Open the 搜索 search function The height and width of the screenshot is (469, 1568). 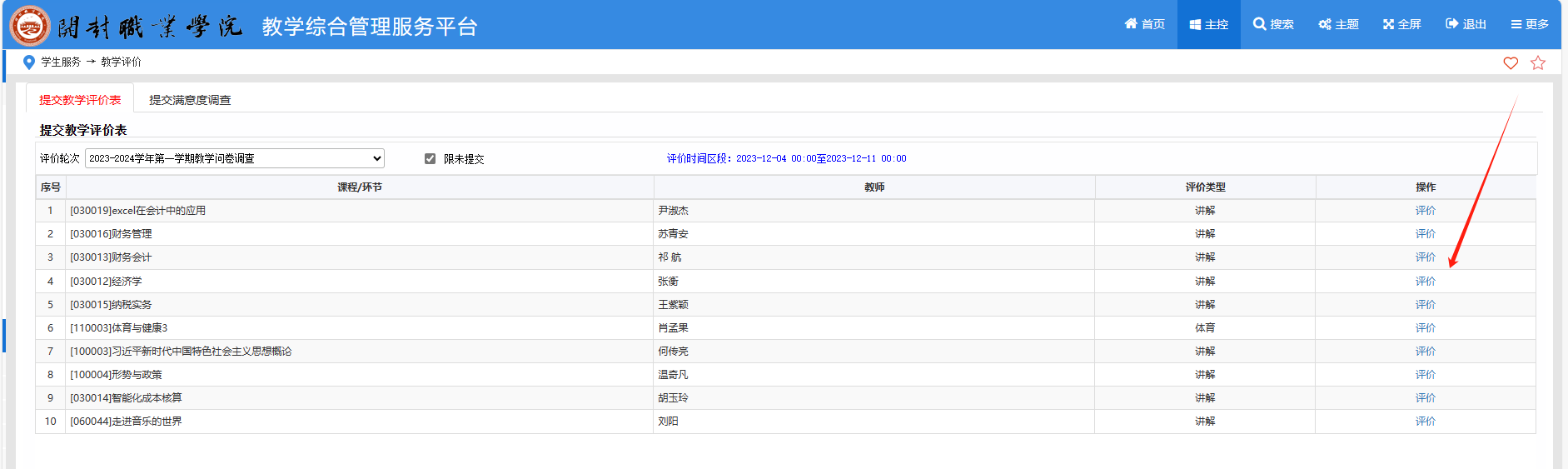[x=1273, y=24]
